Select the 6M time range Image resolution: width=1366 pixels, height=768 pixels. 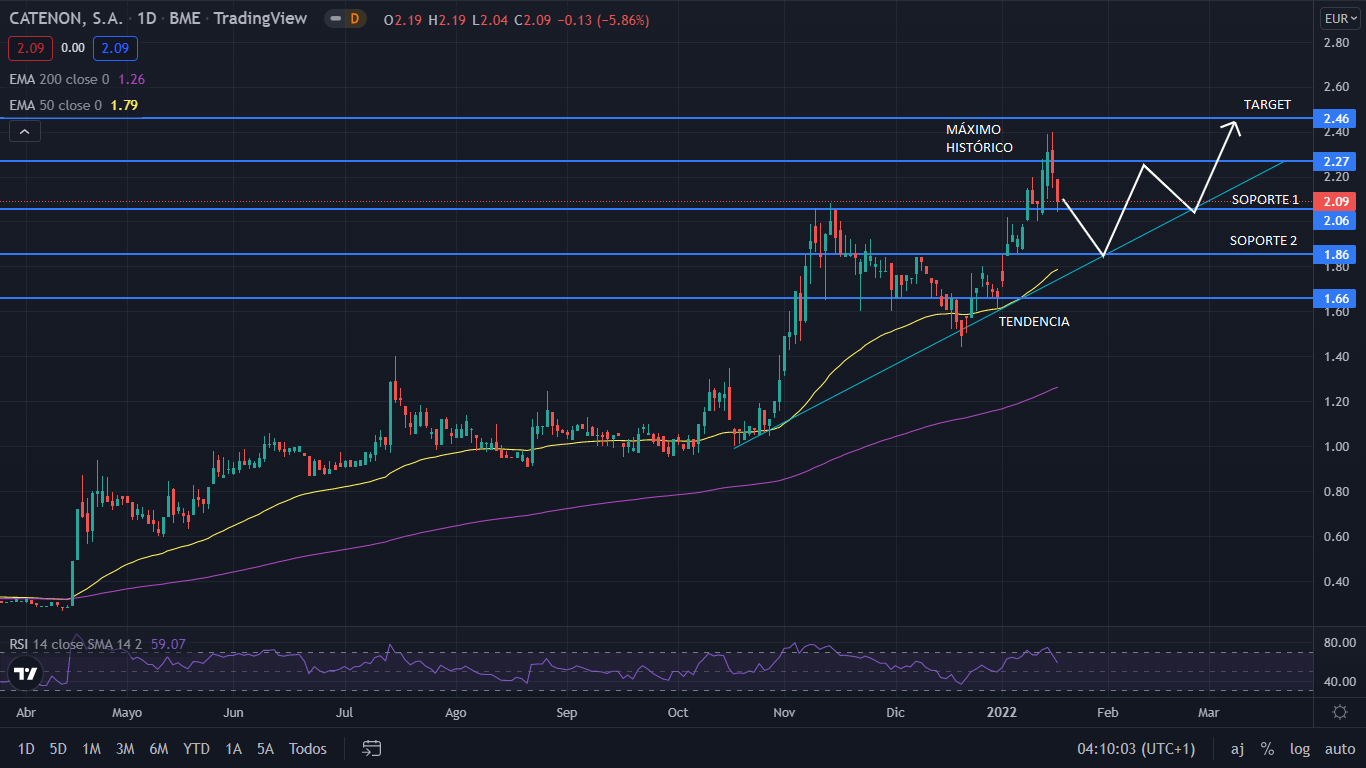click(x=158, y=748)
